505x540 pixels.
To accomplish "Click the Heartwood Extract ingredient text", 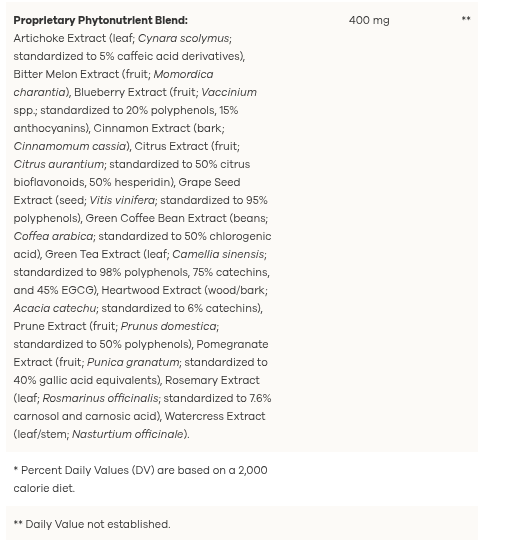I will (x=151, y=290).
